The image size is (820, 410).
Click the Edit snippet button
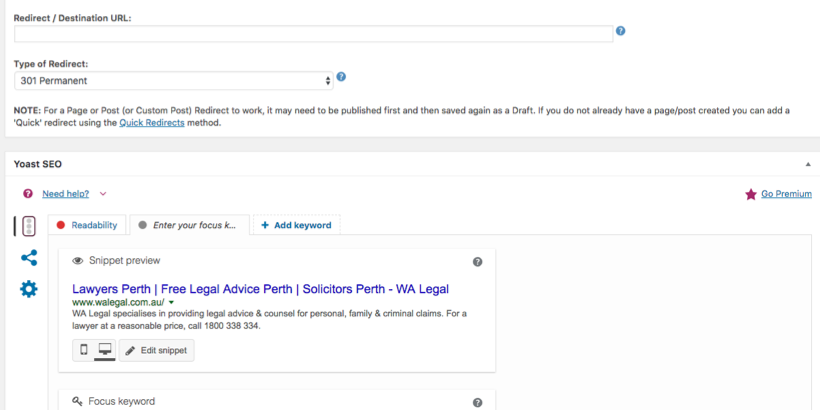(157, 350)
